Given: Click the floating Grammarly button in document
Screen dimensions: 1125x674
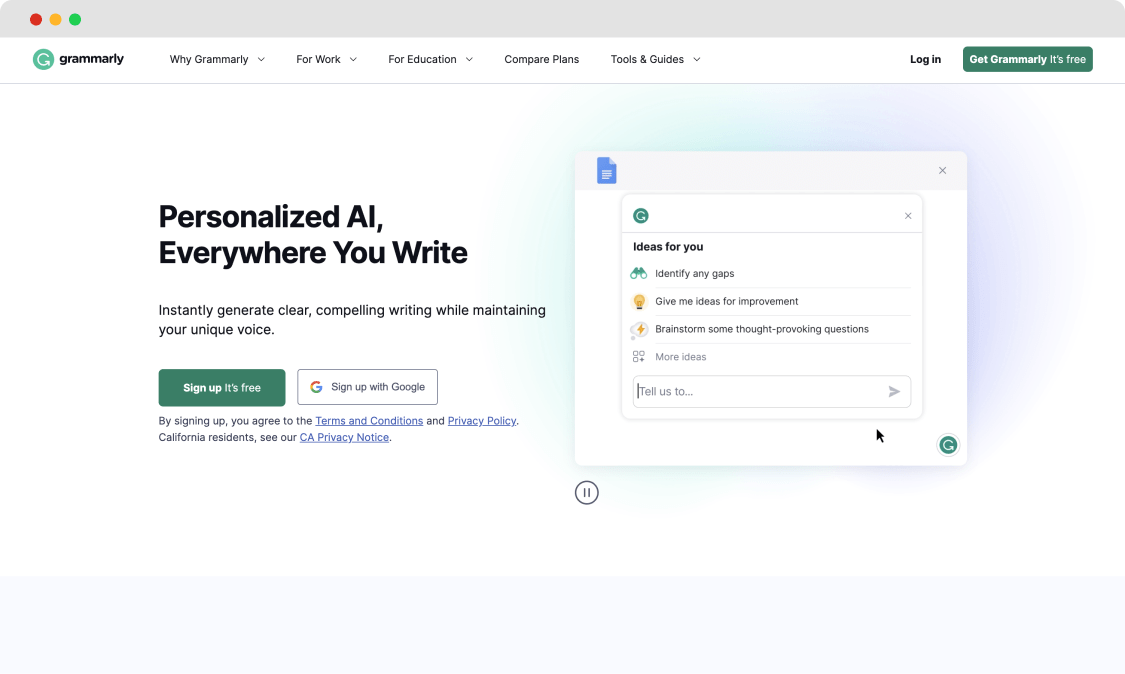Looking at the screenshot, I should pyautogui.click(x=948, y=445).
